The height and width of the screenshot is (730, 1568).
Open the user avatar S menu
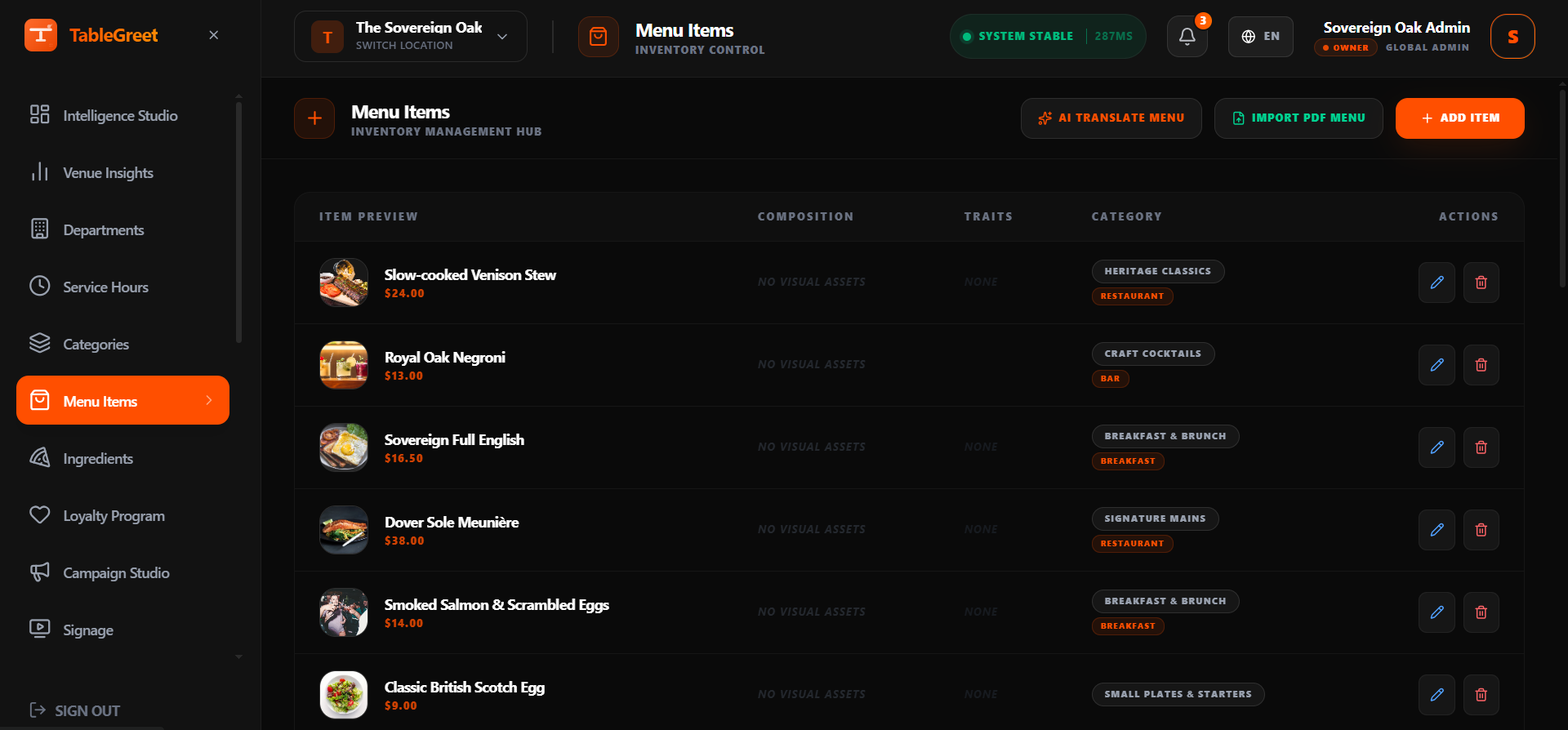(1512, 37)
